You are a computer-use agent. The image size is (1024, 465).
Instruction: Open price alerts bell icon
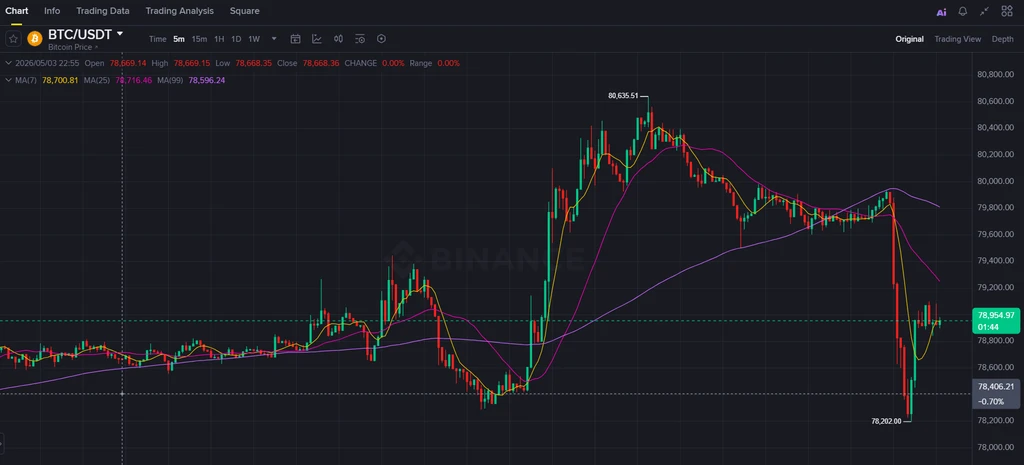(963, 11)
